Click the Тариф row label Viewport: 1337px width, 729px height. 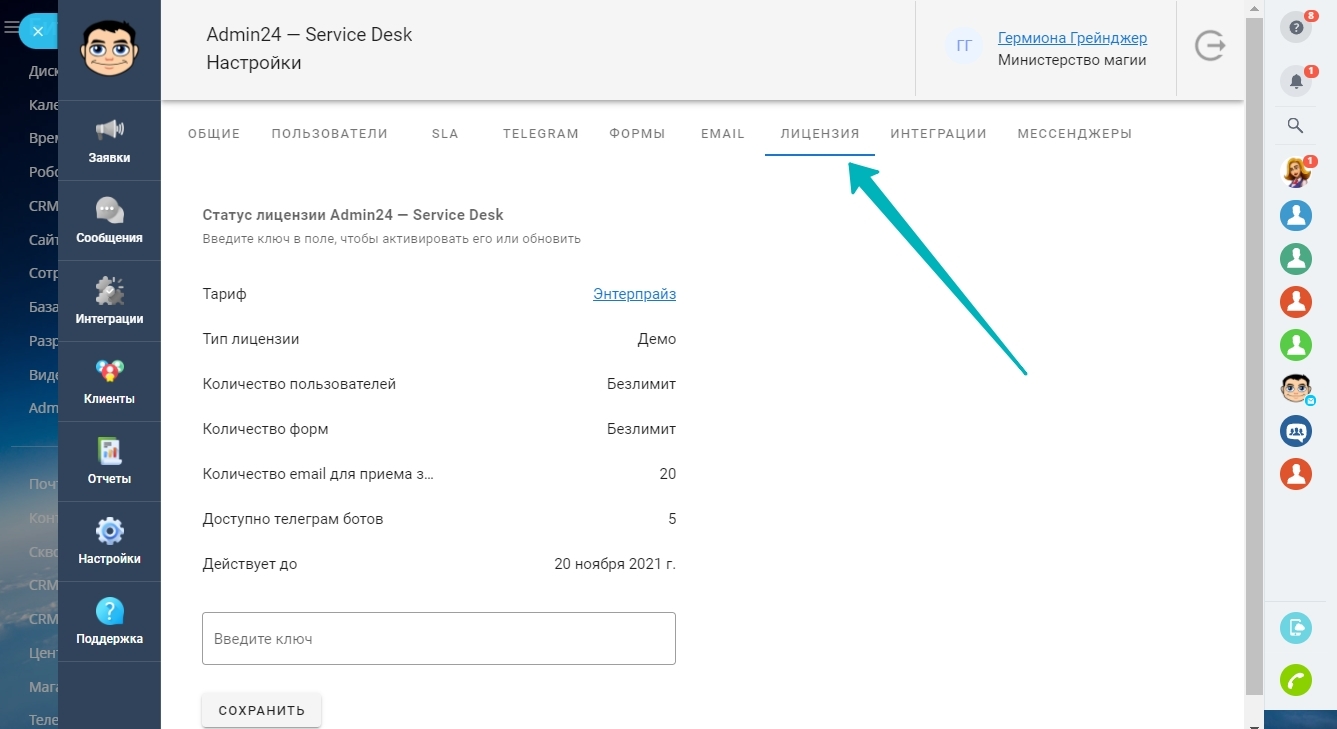point(224,294)
